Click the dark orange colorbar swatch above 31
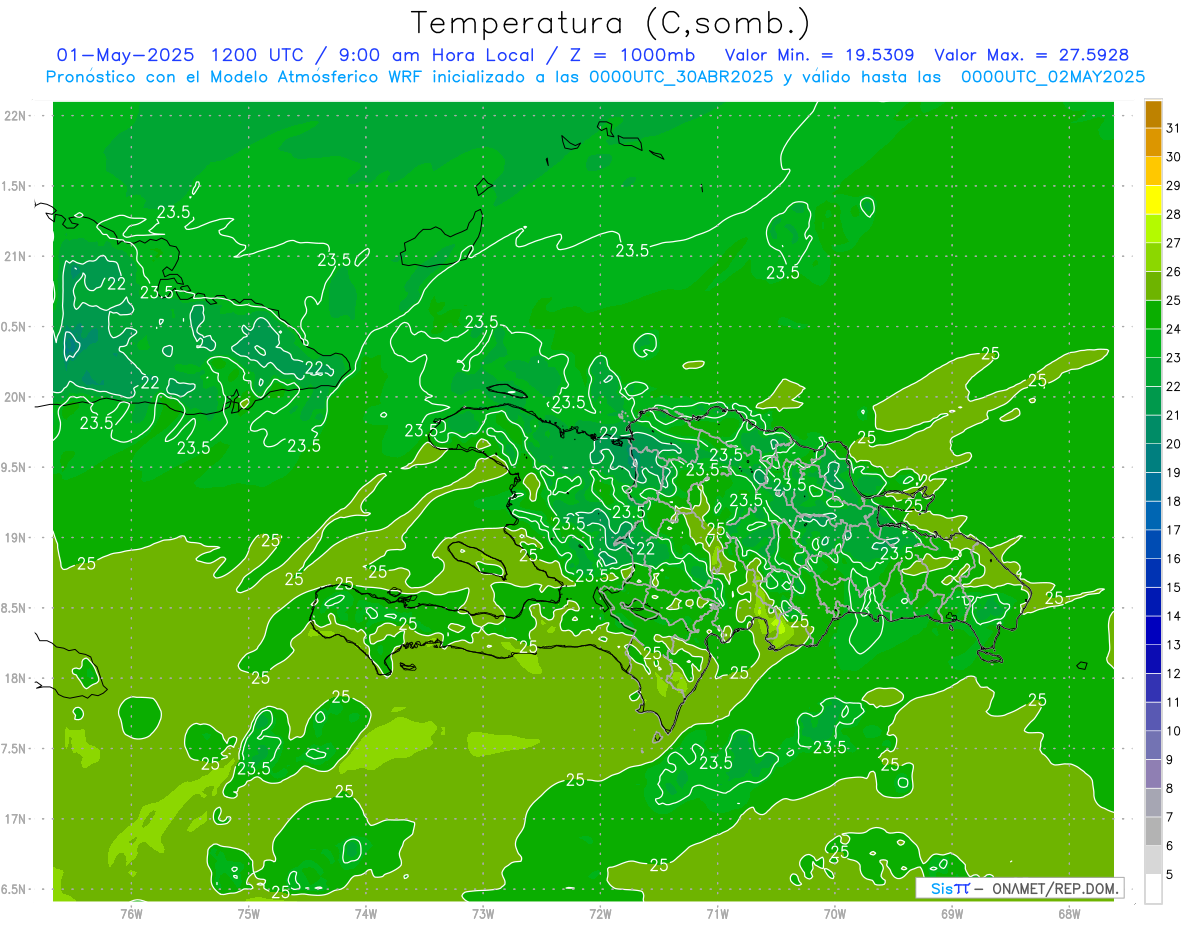This screenshot has height=927, width=1200. [x=1153, y=114]
